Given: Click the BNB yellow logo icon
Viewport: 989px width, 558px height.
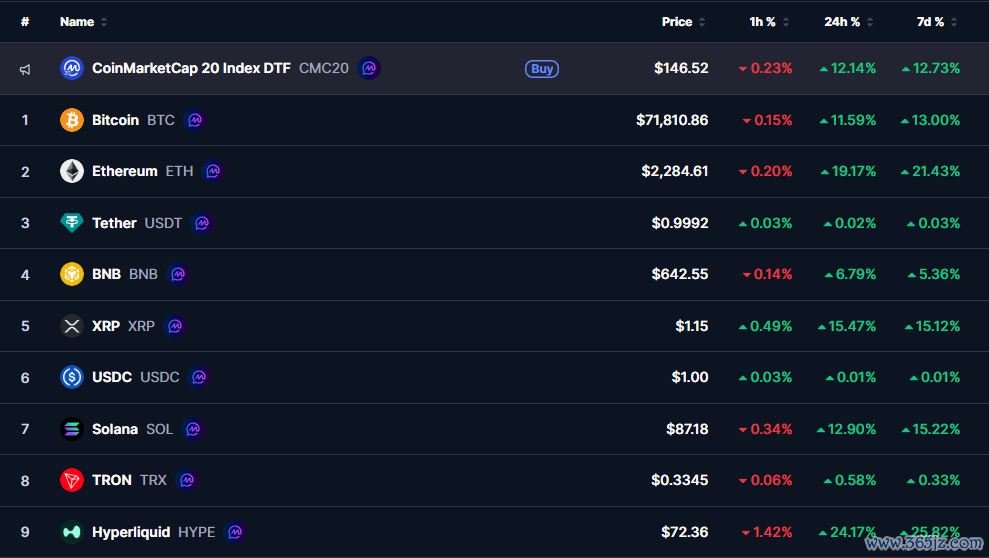Looking at the screenshot, I should click(72, 274).
